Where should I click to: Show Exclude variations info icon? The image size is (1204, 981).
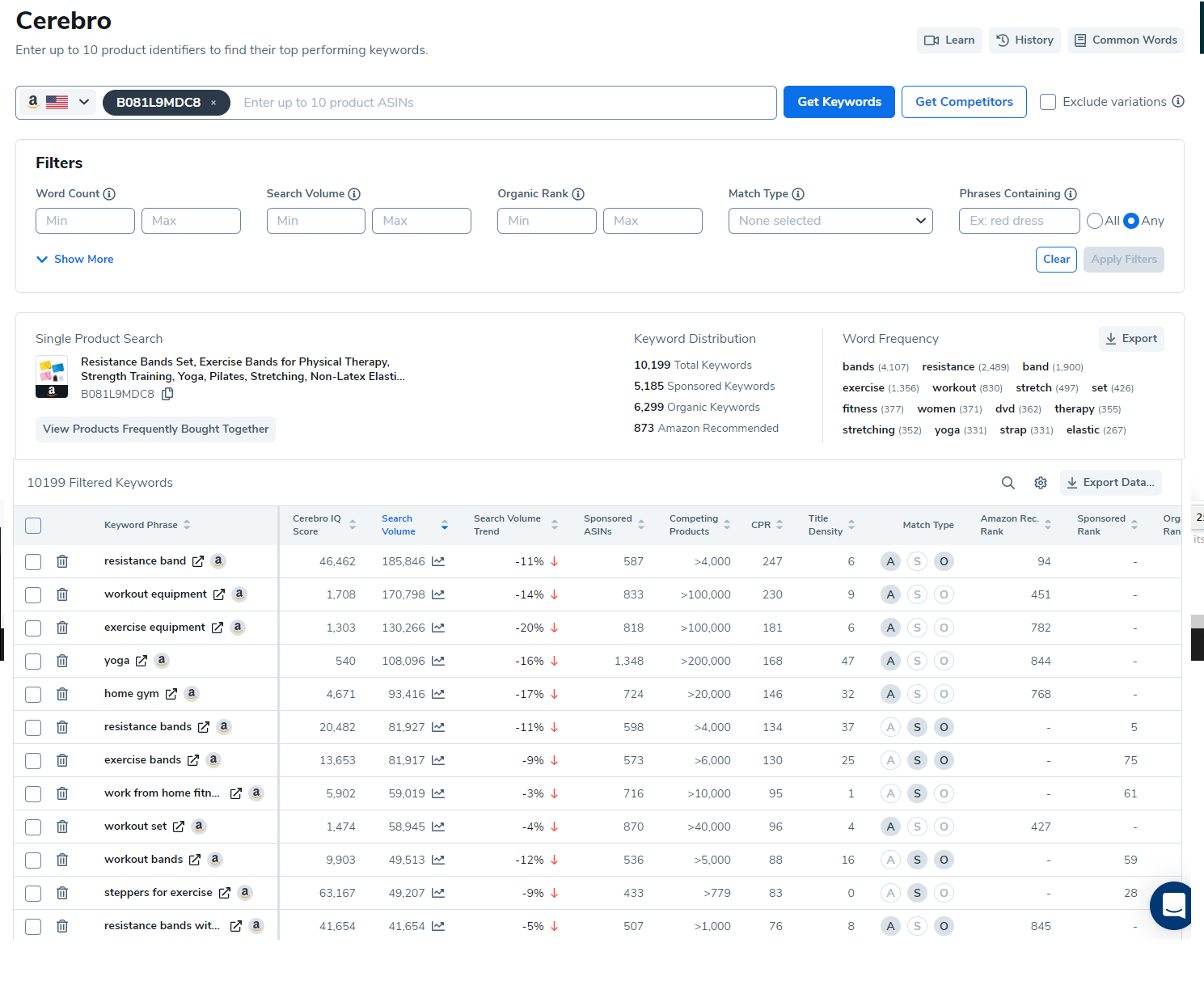point(1178,101)
